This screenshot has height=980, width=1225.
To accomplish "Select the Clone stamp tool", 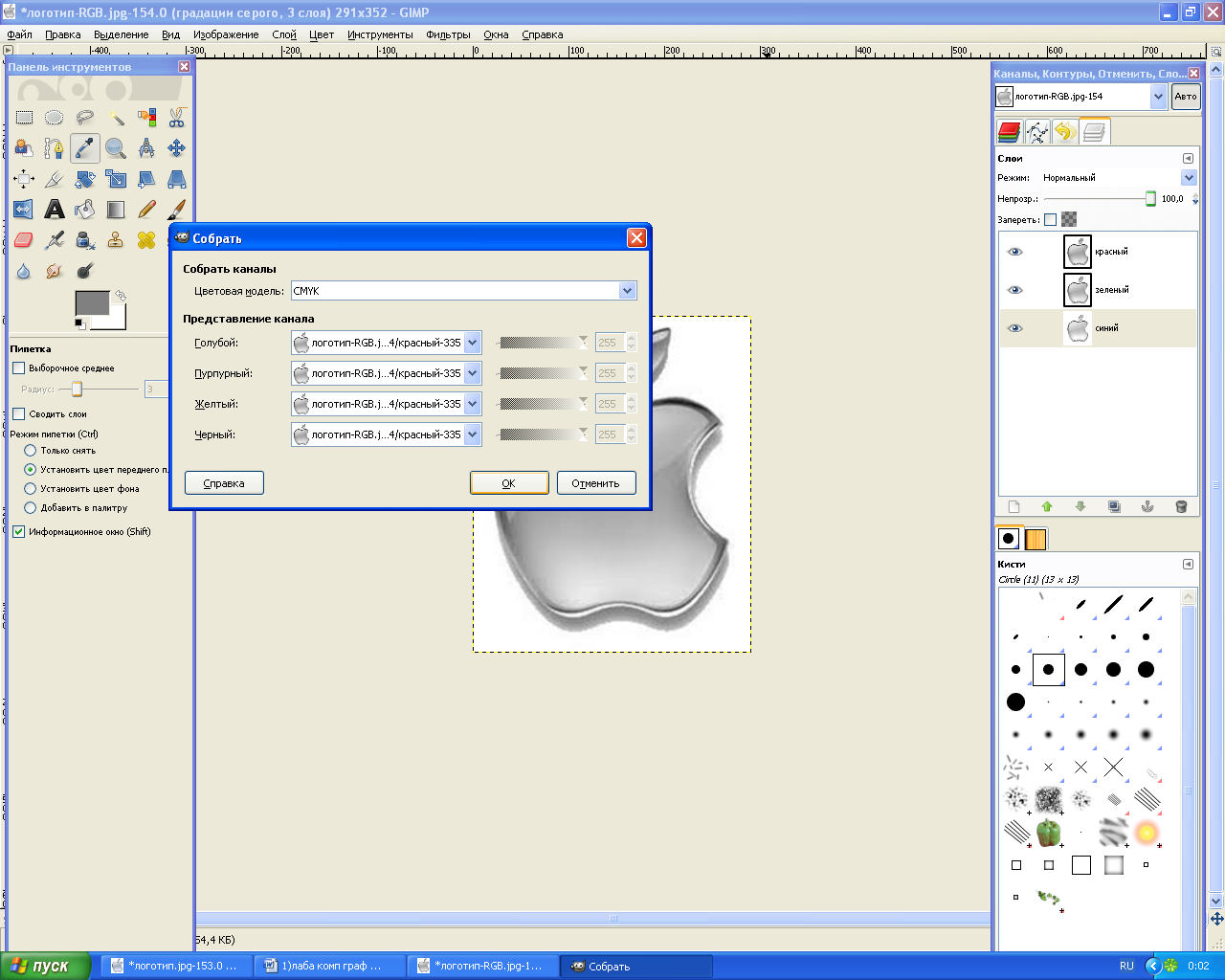I will tap(116, 240).
